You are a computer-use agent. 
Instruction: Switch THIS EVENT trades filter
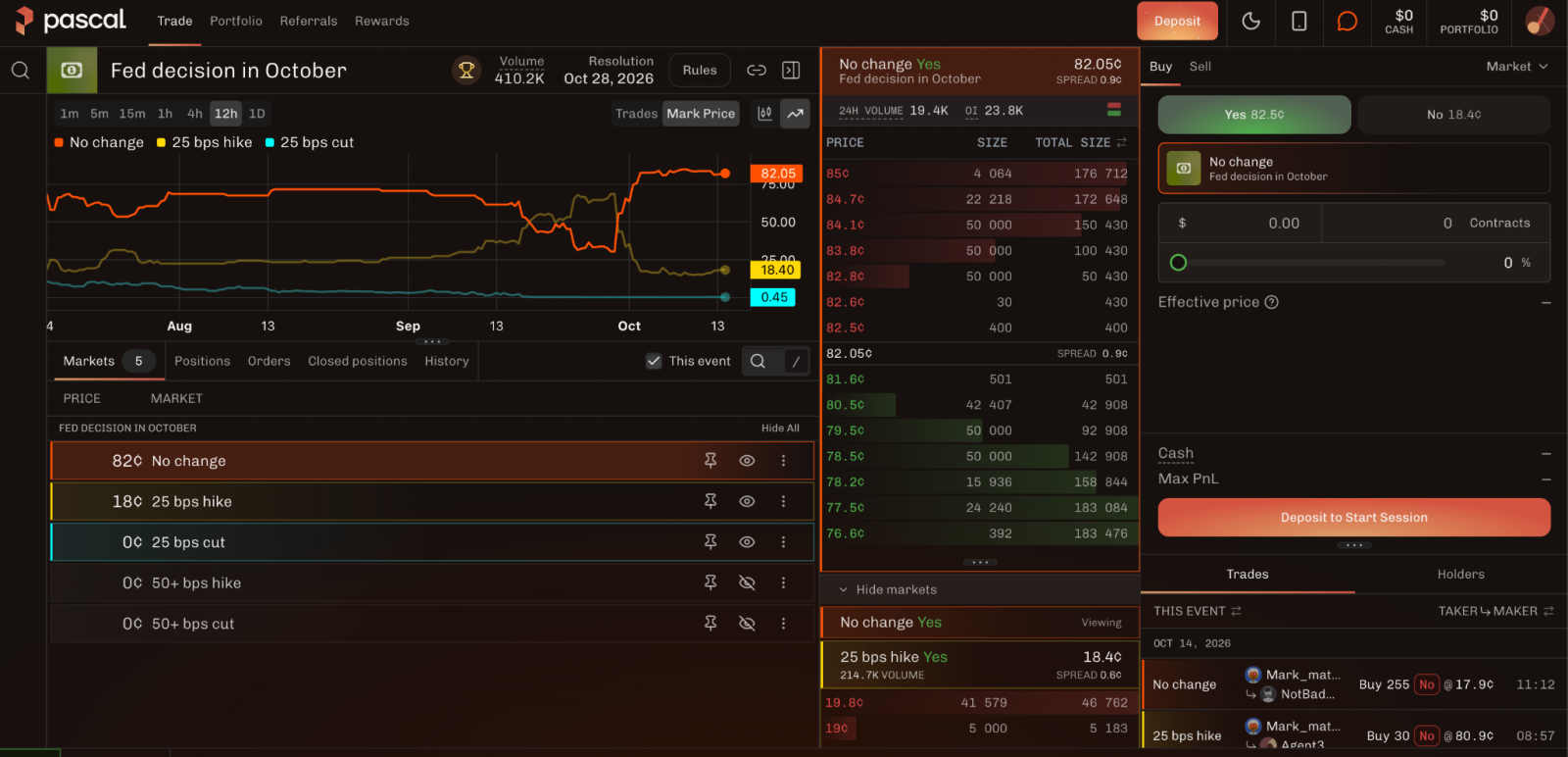[1197, 611]
